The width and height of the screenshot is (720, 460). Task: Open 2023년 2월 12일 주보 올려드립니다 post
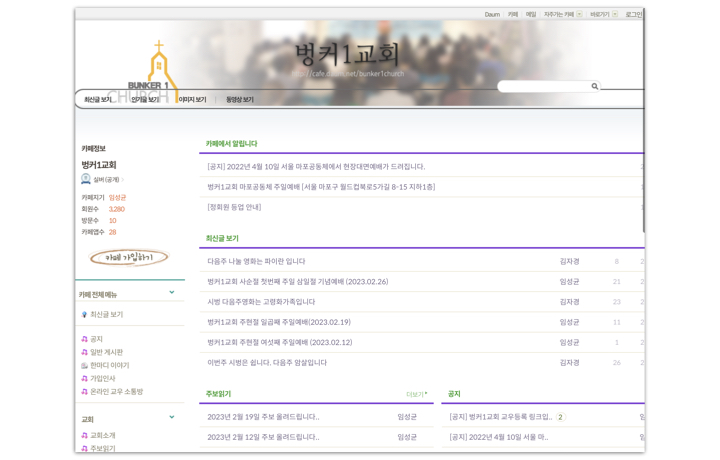263,437
